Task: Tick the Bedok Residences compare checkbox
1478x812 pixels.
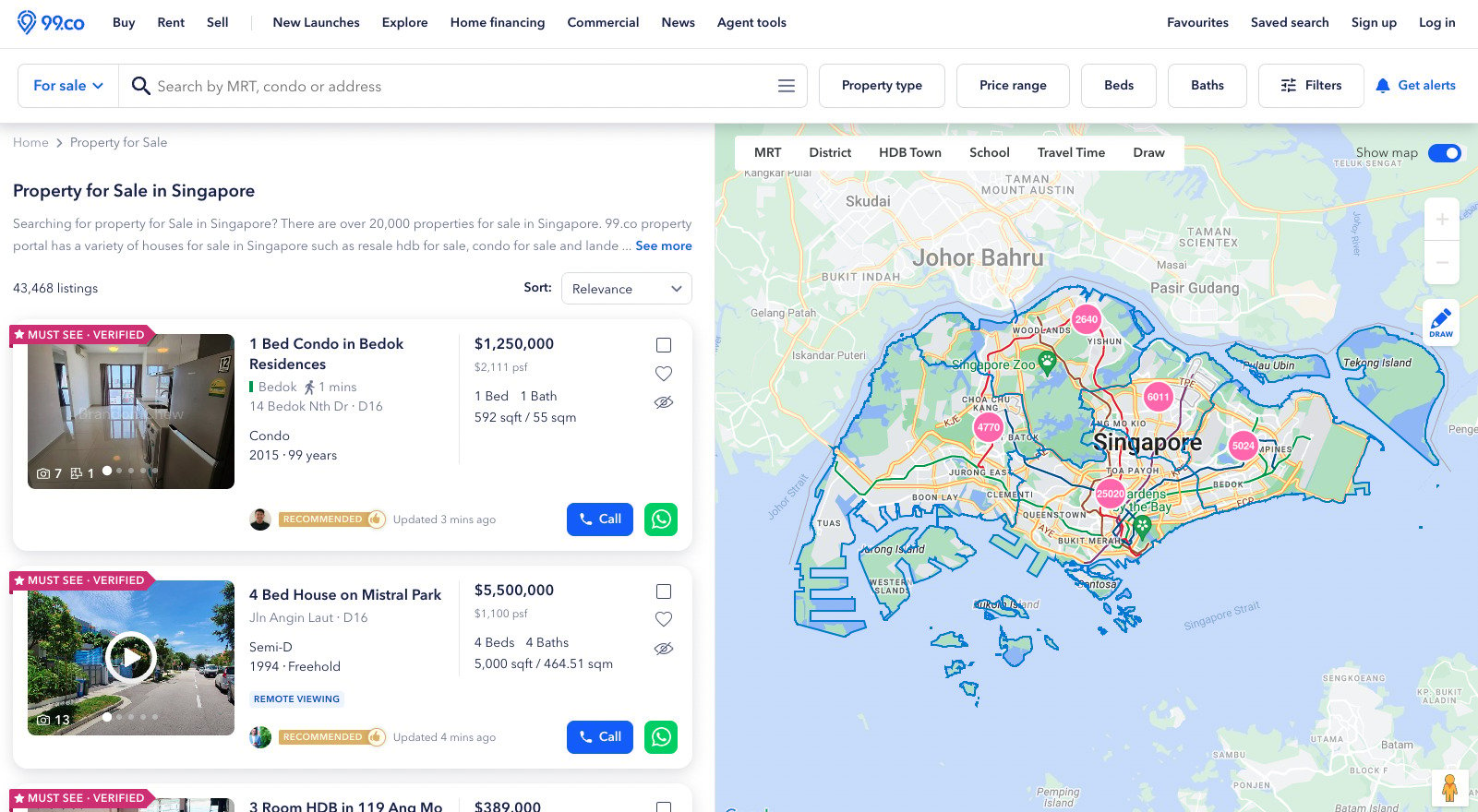Action: [x=664, y=345]
